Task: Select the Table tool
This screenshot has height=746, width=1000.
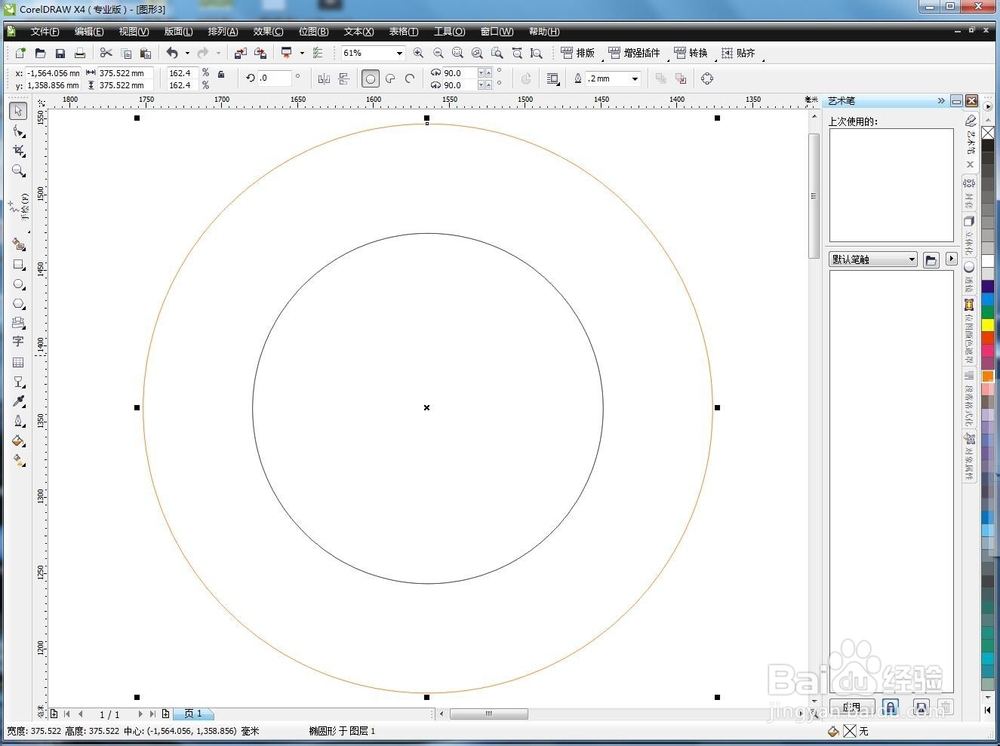Action: coord(18,362)
